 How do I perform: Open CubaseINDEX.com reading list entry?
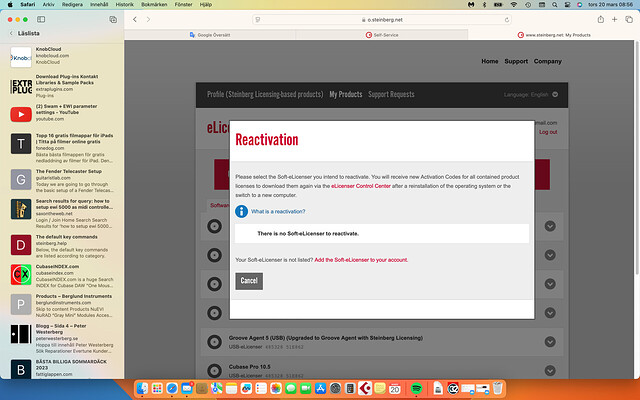pyautogui.click(x=62, y=276)
